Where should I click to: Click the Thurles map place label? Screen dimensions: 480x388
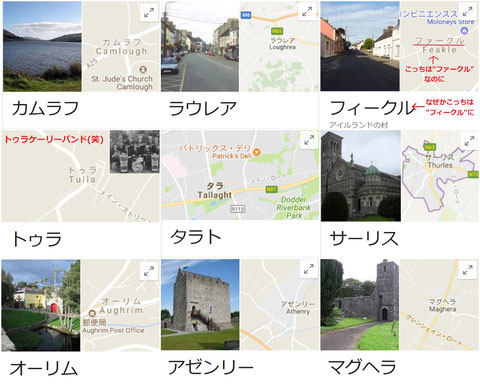pos(440,161)
